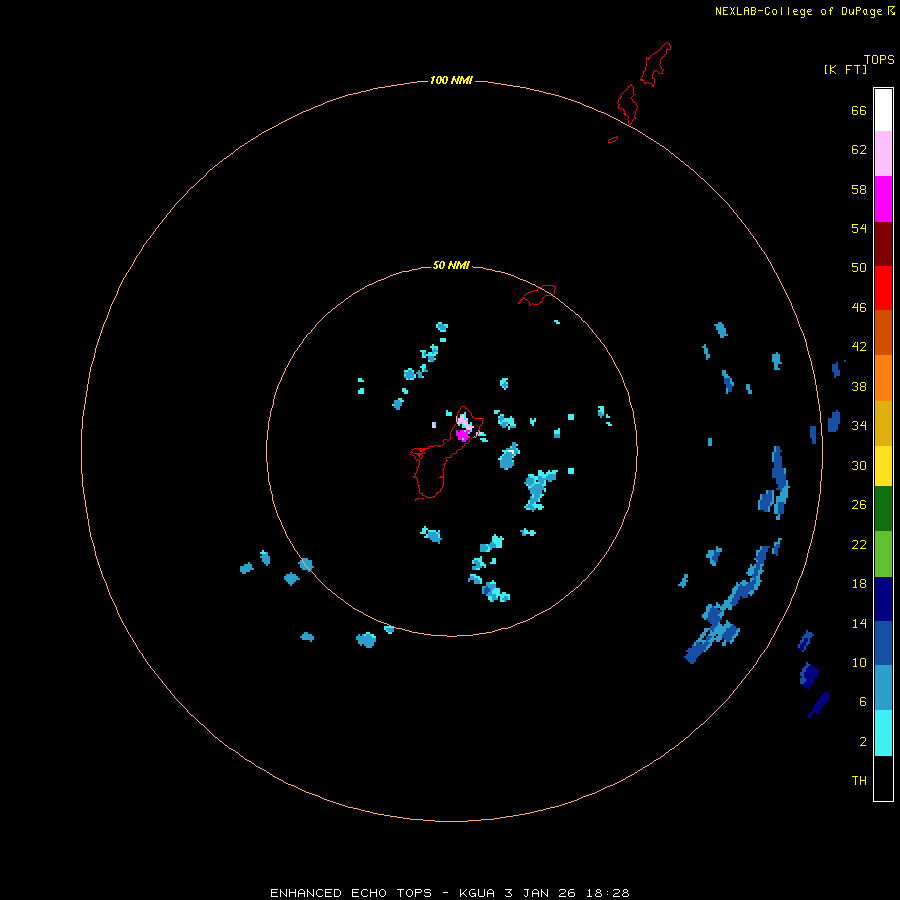Viewport: 900px width, 900px height.
Task: Click the "42" legend value
Action: click(859, 347)
